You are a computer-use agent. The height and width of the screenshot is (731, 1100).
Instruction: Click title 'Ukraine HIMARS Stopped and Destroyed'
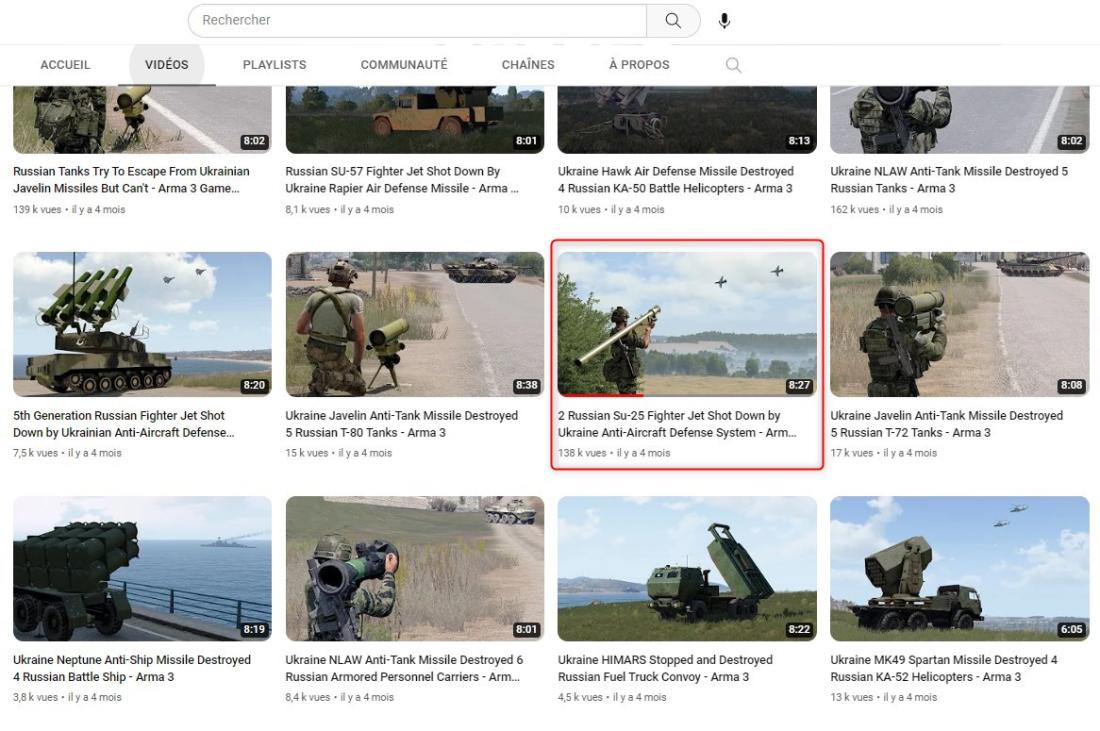[x=665, y=668]
